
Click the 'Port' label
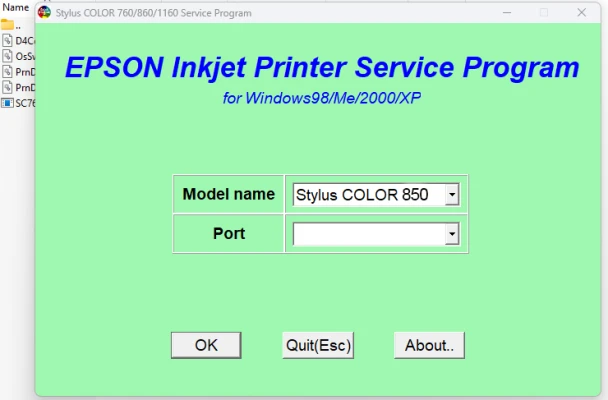229,233
